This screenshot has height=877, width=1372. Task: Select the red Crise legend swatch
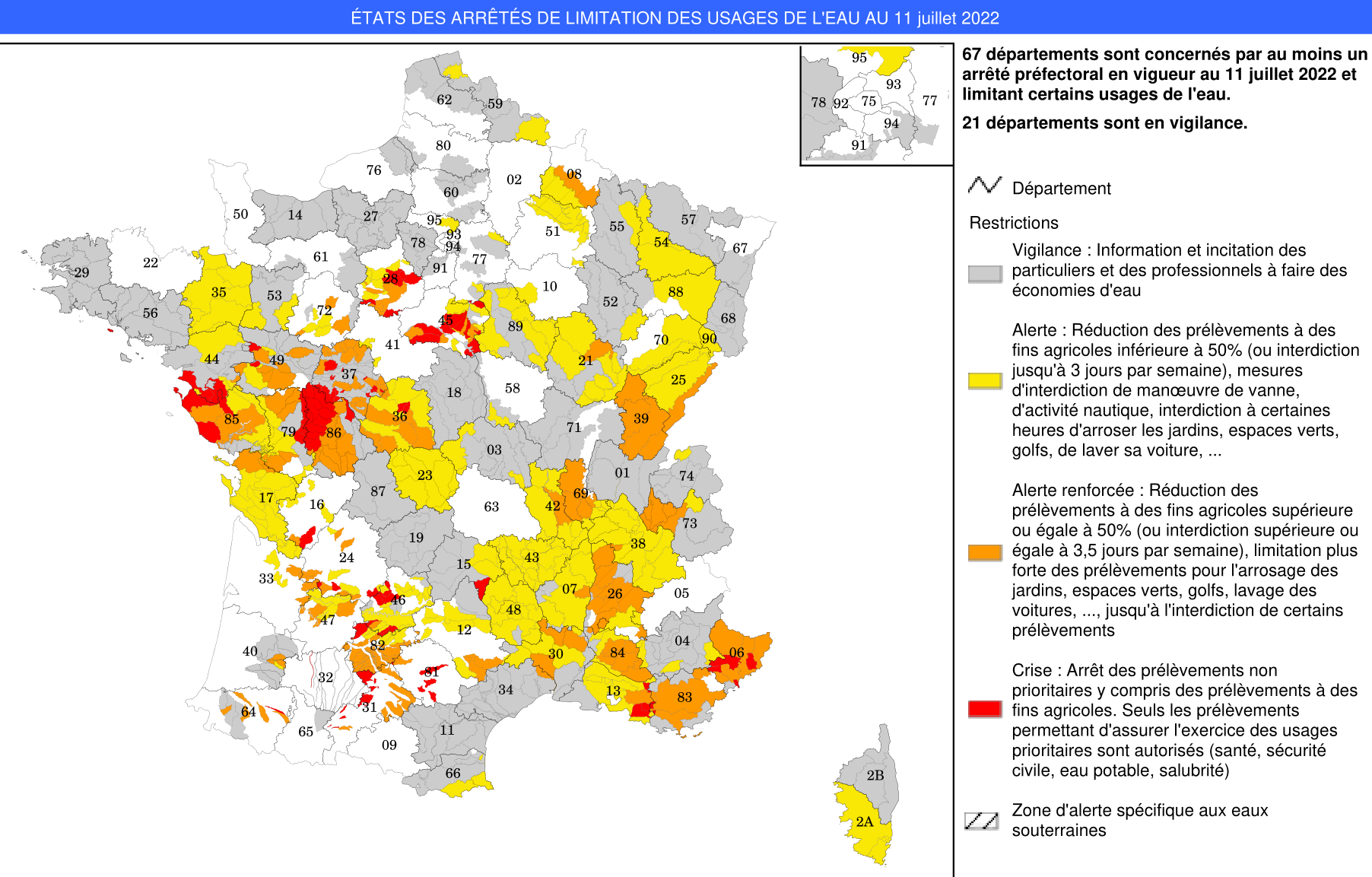point(985,709)
